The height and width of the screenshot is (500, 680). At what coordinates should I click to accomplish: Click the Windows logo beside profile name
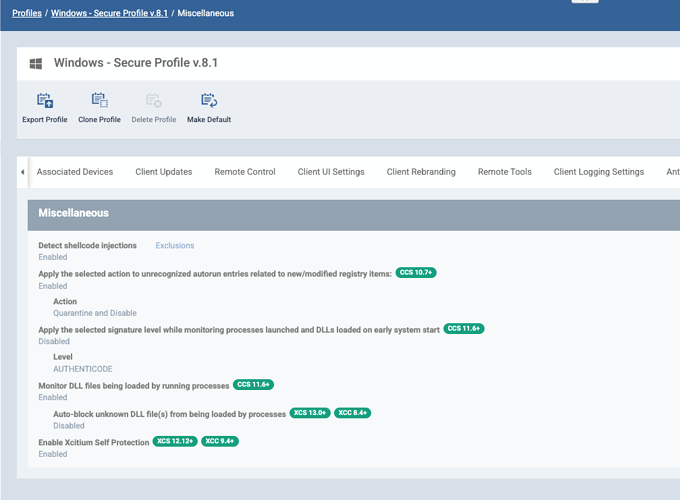point(36,63)
